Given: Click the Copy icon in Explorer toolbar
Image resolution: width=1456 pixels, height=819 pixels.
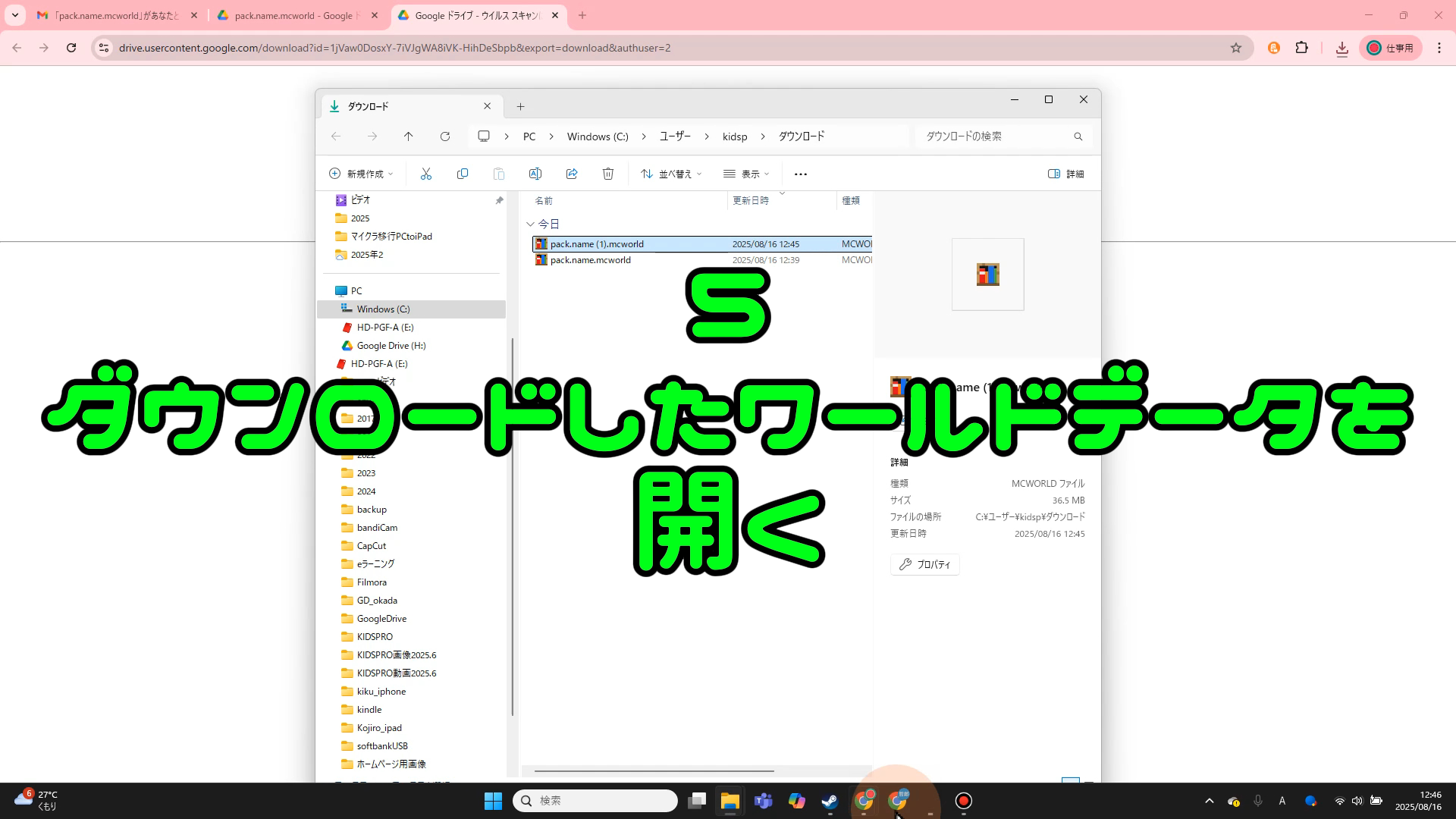Looking at the screenshot, I should tap(462, 174).
